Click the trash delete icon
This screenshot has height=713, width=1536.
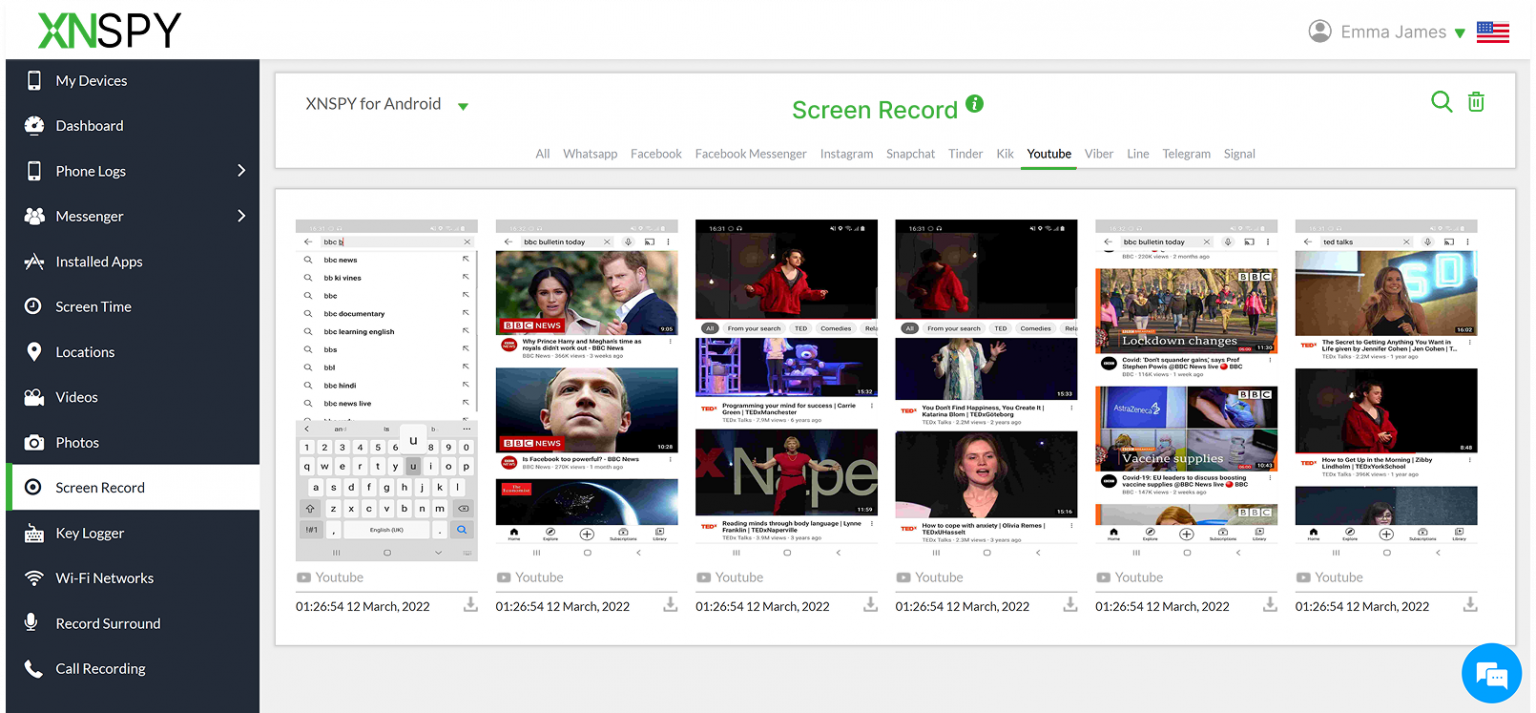[x=1476, y=101]
